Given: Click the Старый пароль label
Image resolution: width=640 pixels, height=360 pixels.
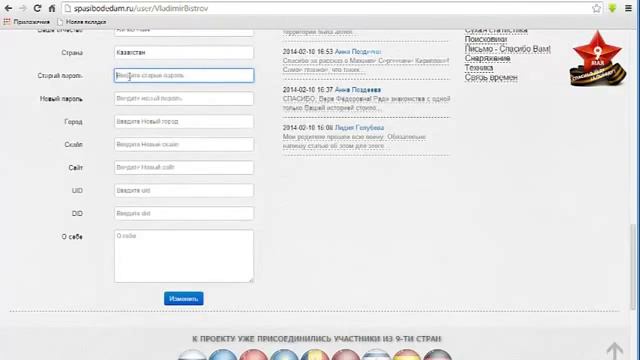Looking at the screenshot, I should pos(60,76).
